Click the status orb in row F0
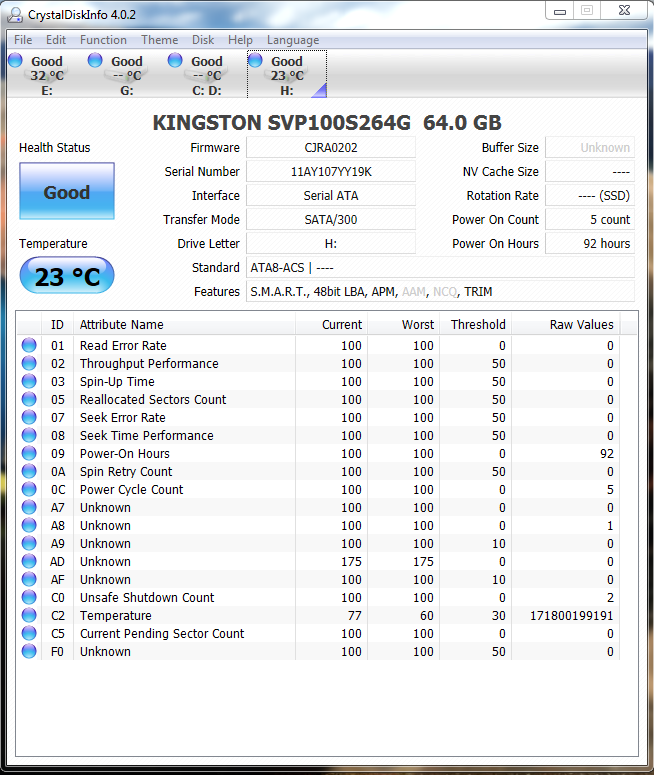 click(x=29, y=651)
